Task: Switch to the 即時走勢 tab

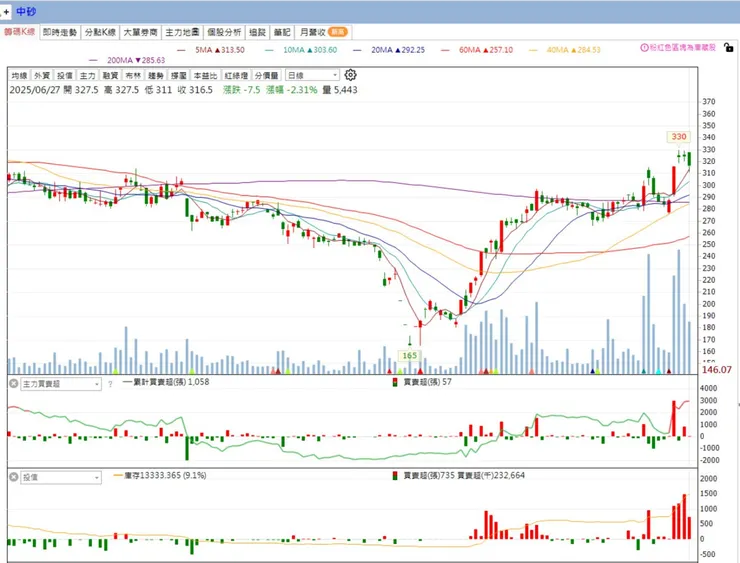Action: (x=59, y=32)
